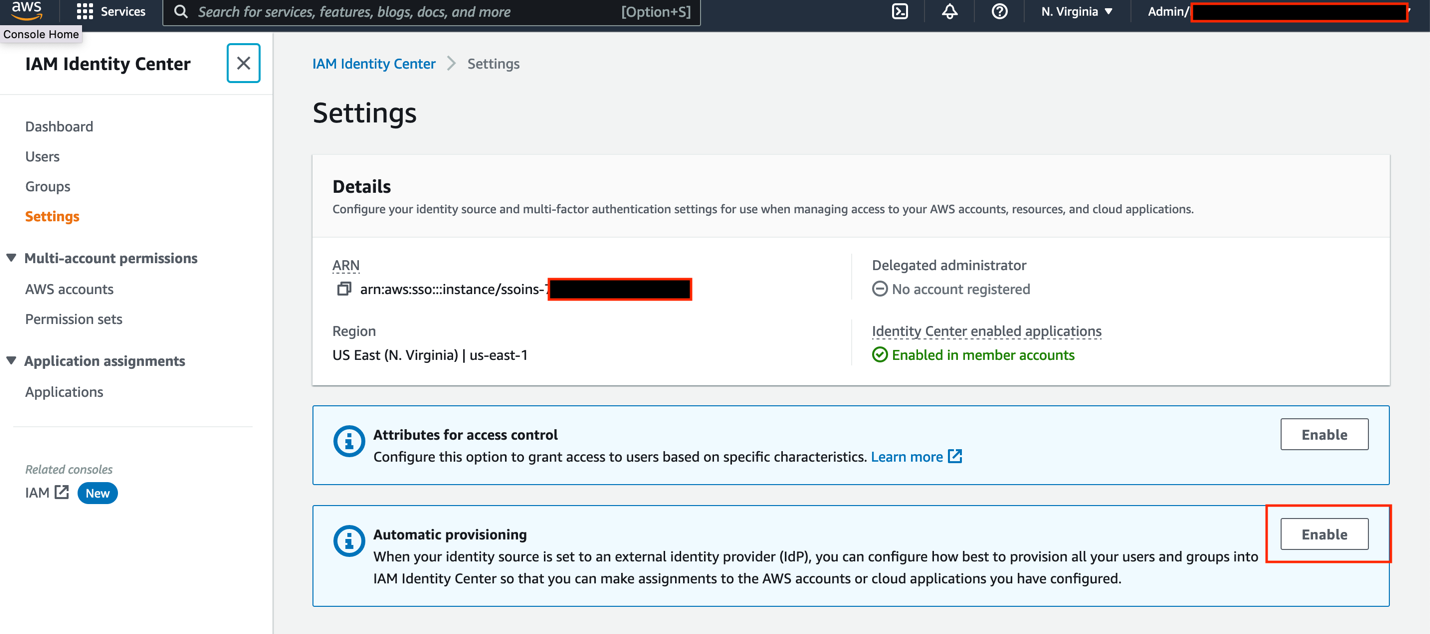Open the N. Virginia region dropdown
This screenshot has width=1430, height=634.
1077,12
